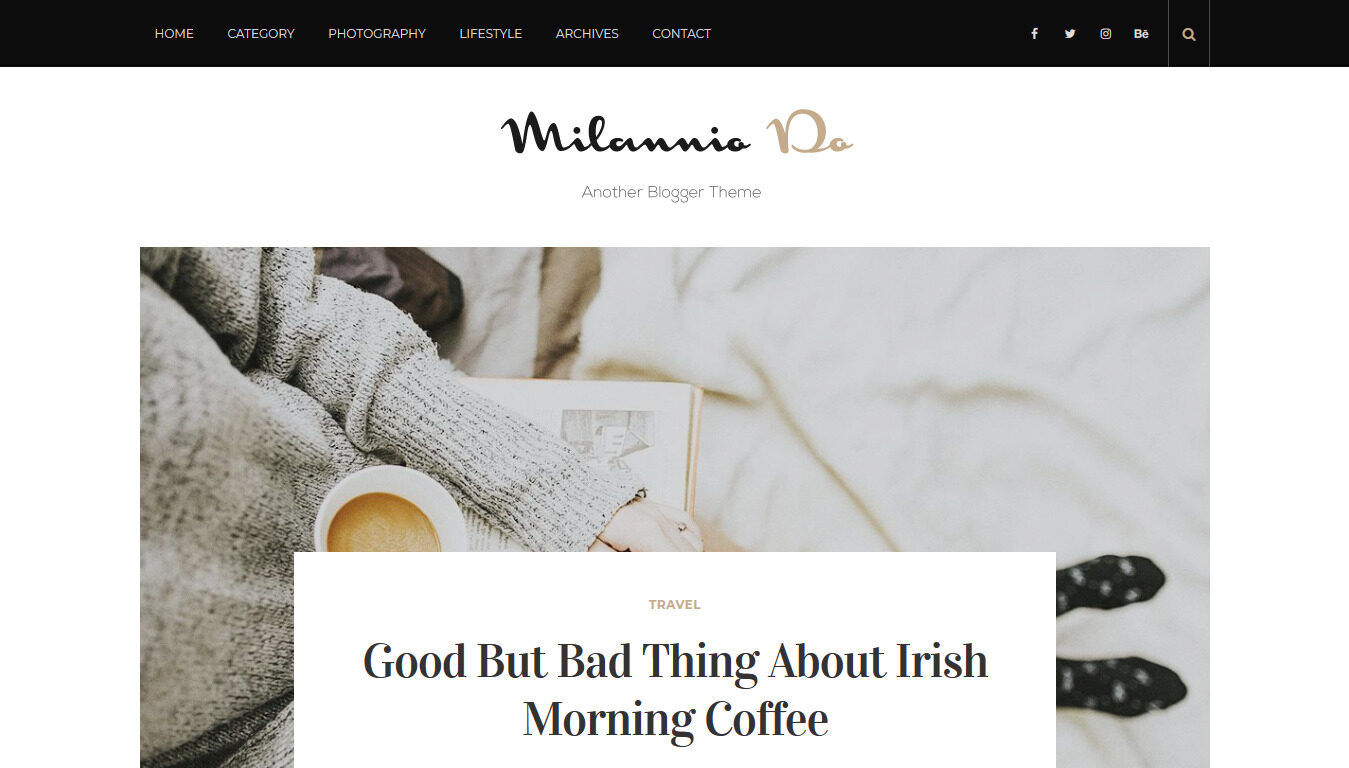The image size is (1349, 768).
Task: Click the Milannio Do site logo
Action: [x=676, y=134]
